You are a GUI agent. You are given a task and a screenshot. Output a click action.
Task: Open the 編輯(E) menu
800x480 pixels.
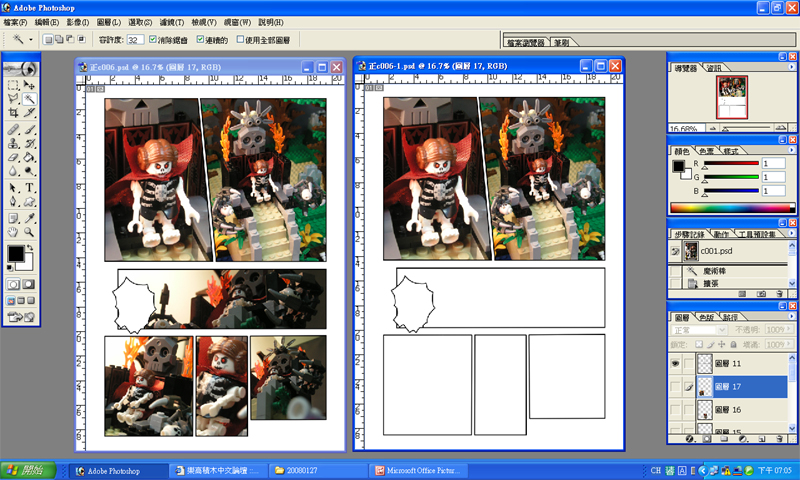click(x=46, y=22)
